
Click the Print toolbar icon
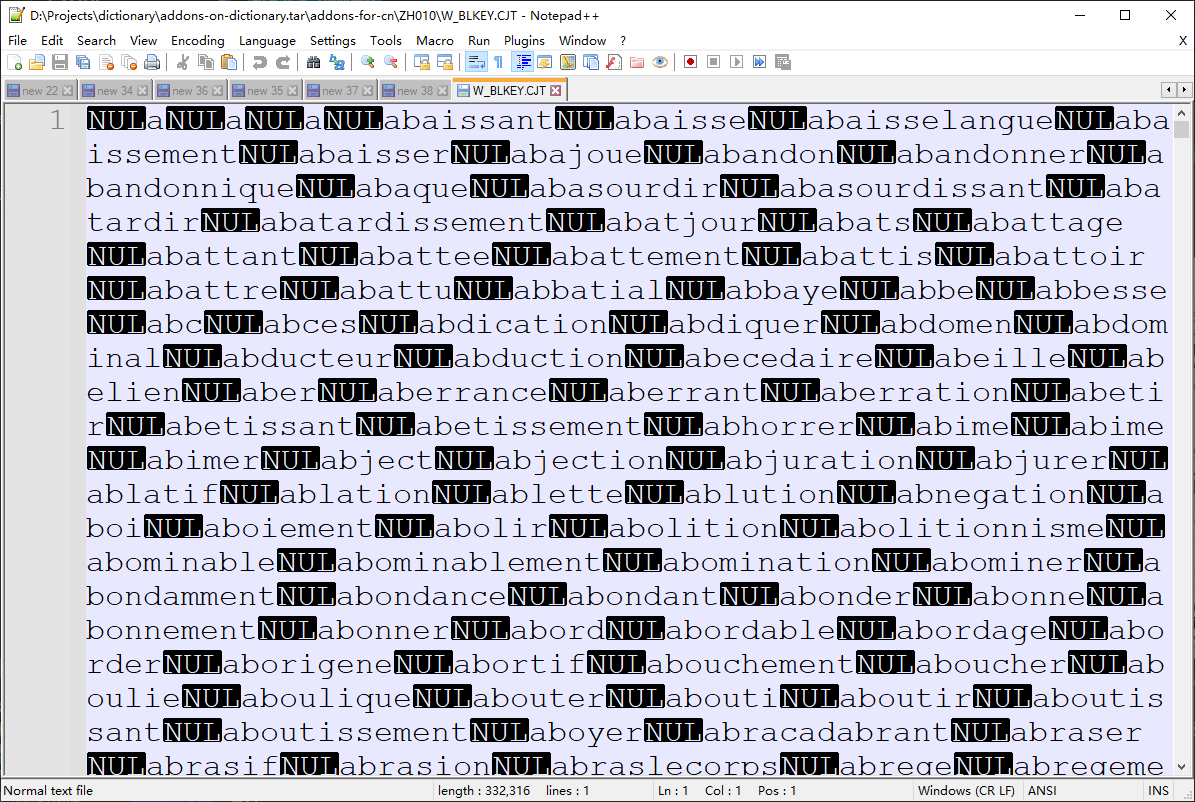[x=151, y=62]
